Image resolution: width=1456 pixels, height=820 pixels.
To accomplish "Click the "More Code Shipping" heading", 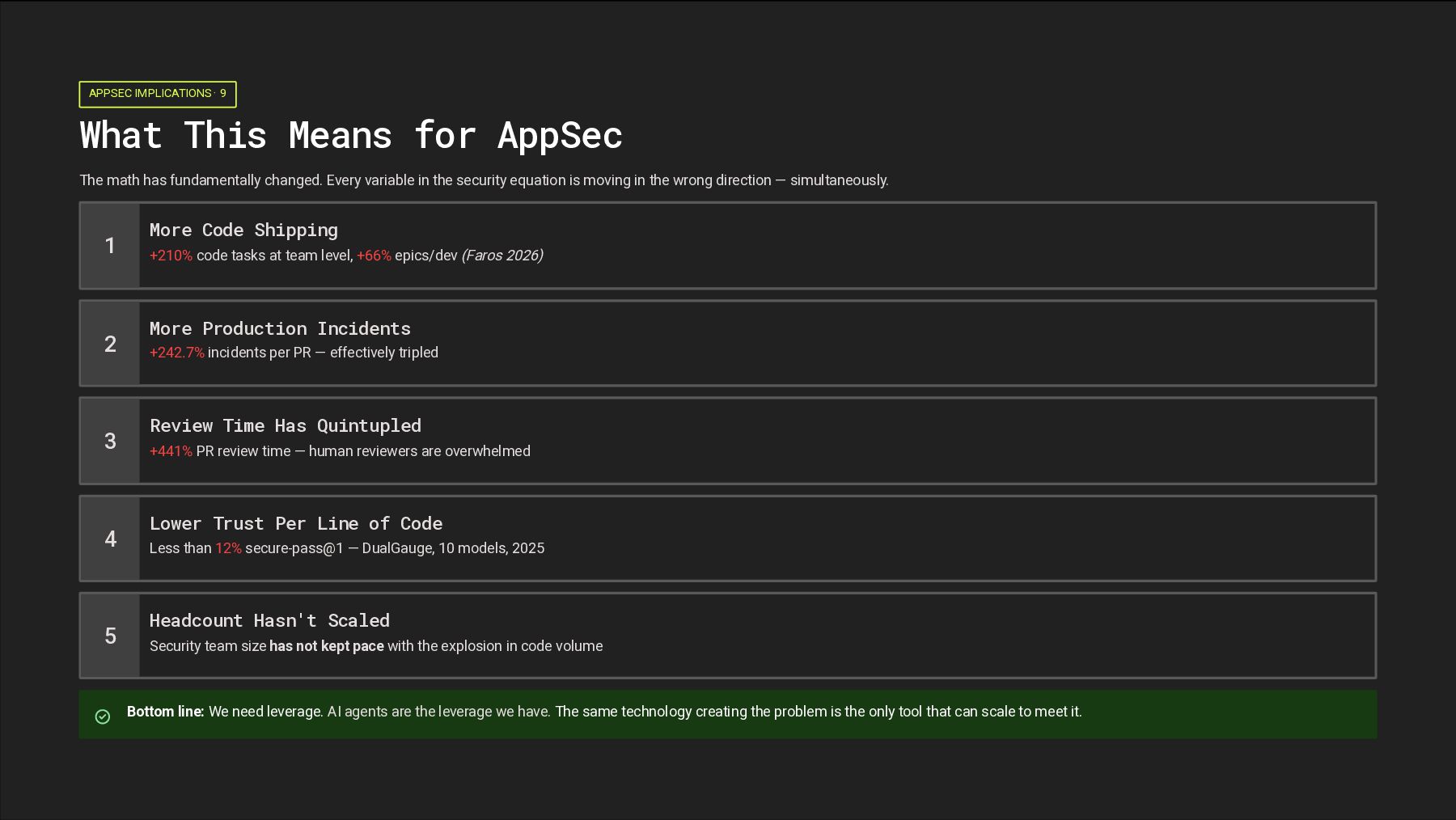I will [243, 230].
